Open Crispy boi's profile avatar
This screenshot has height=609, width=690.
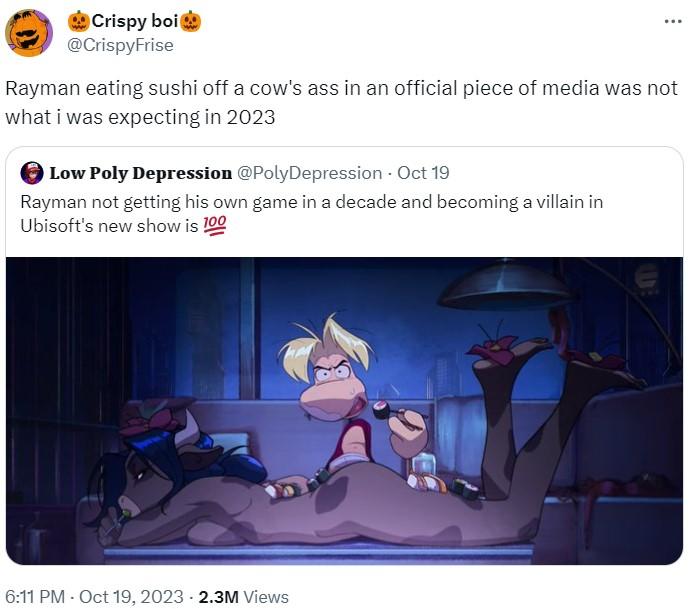tap(29, 33)
